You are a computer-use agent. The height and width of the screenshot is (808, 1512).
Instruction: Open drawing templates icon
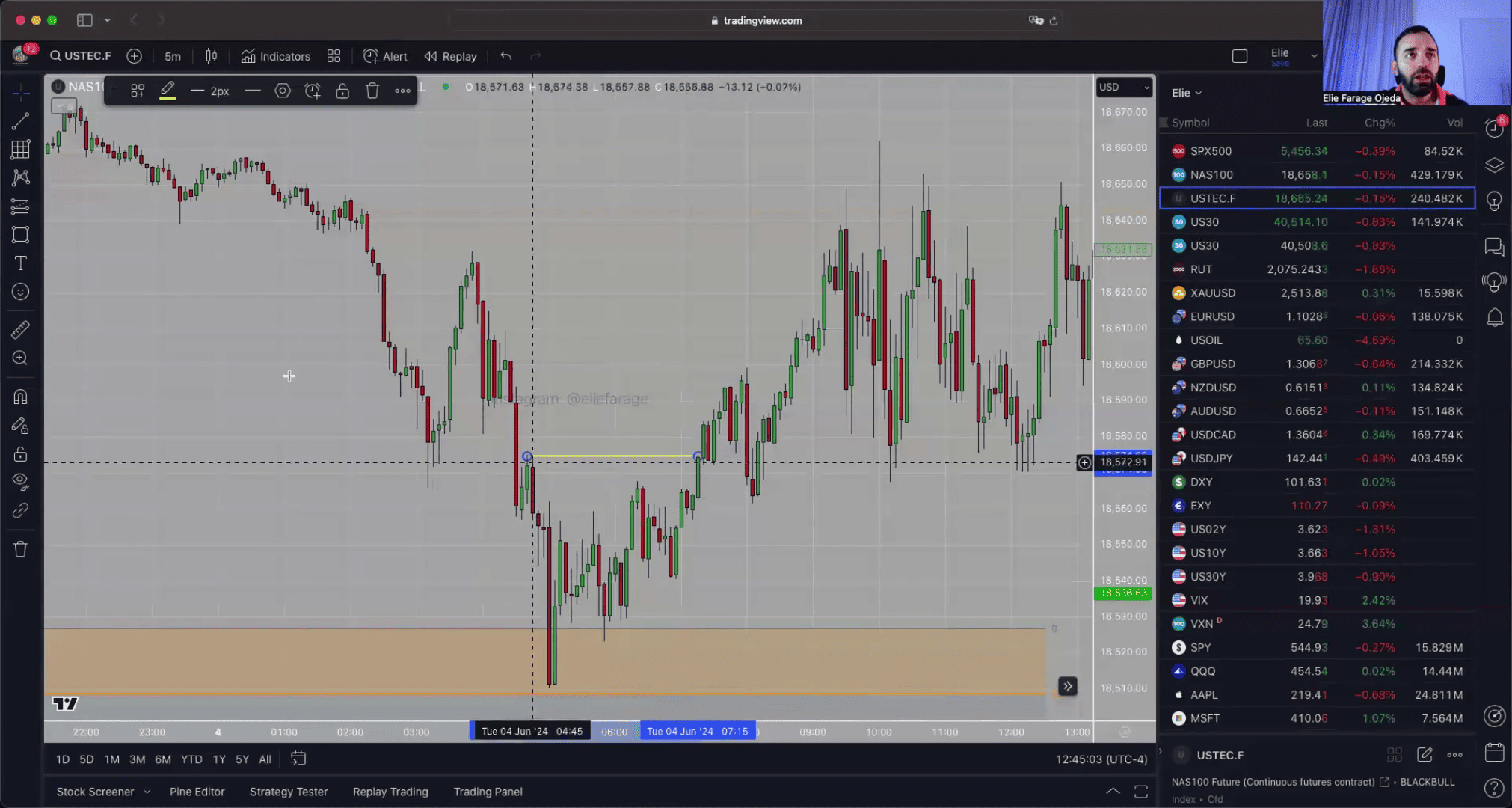point(138,91)
